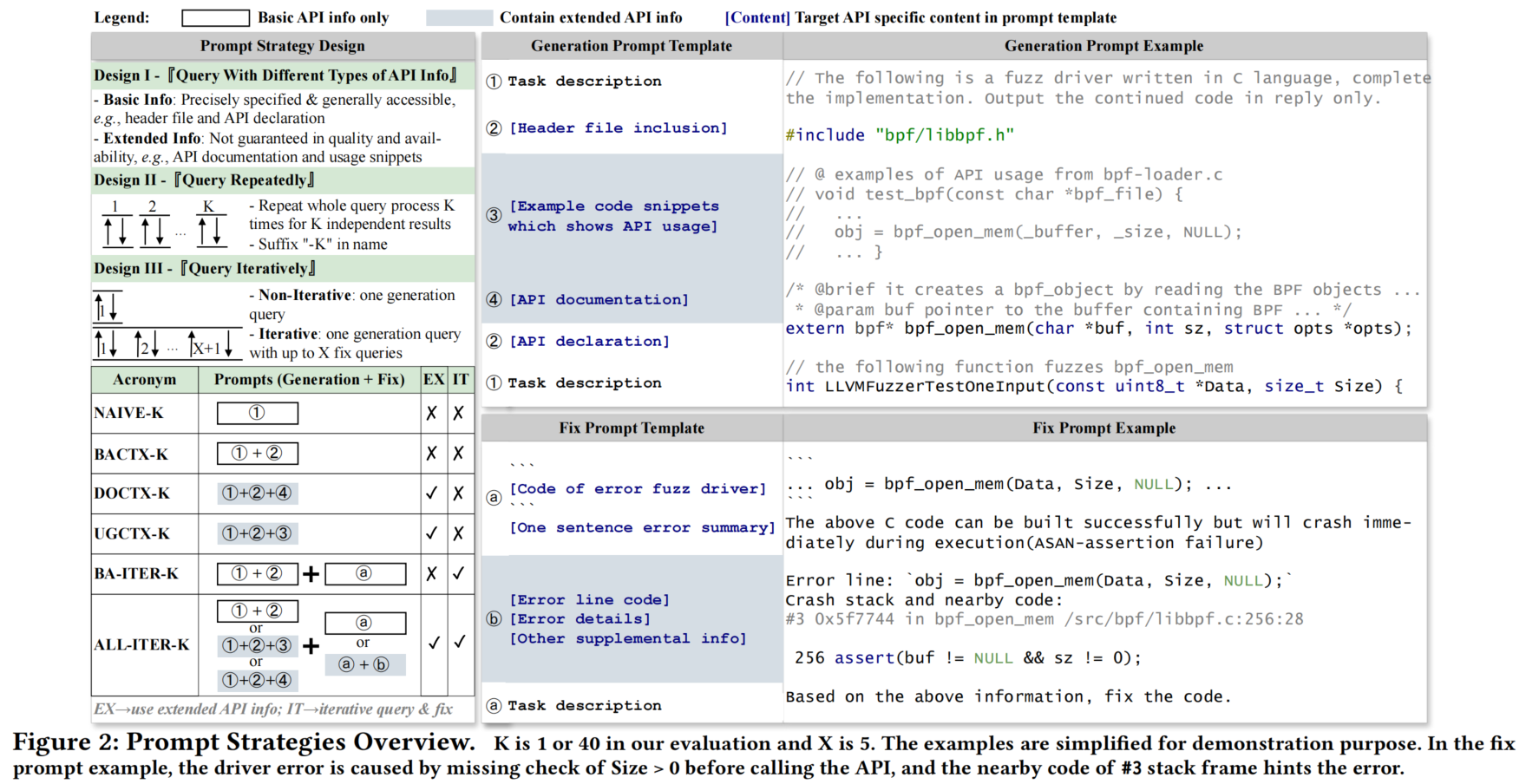Click the blue '[Content]' legend label
This screenshot has width=1539, height=784.
point(757,17)
